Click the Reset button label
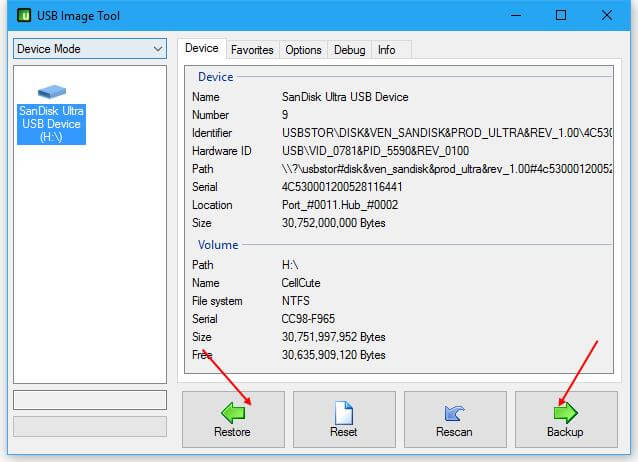 (x=343, y=432)
